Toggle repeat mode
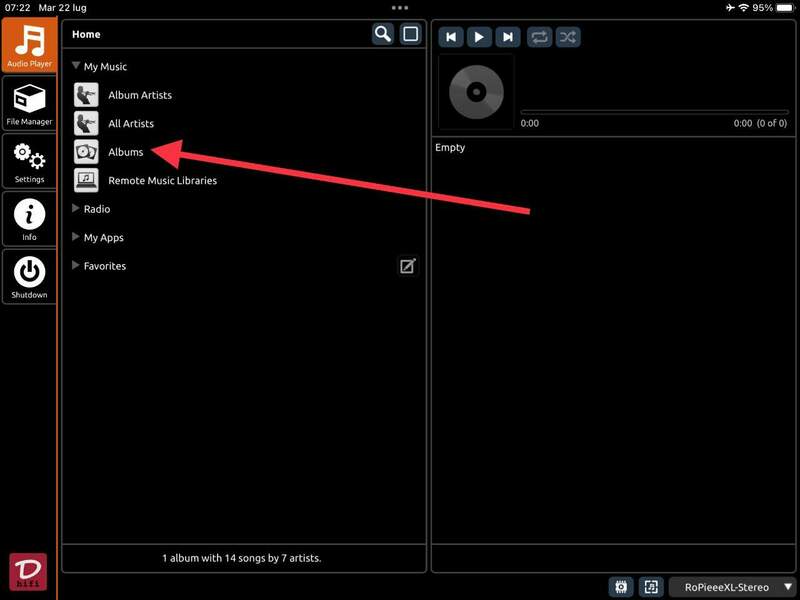The width and height of the screenshot is (800, 600). [x=539, y=37]
